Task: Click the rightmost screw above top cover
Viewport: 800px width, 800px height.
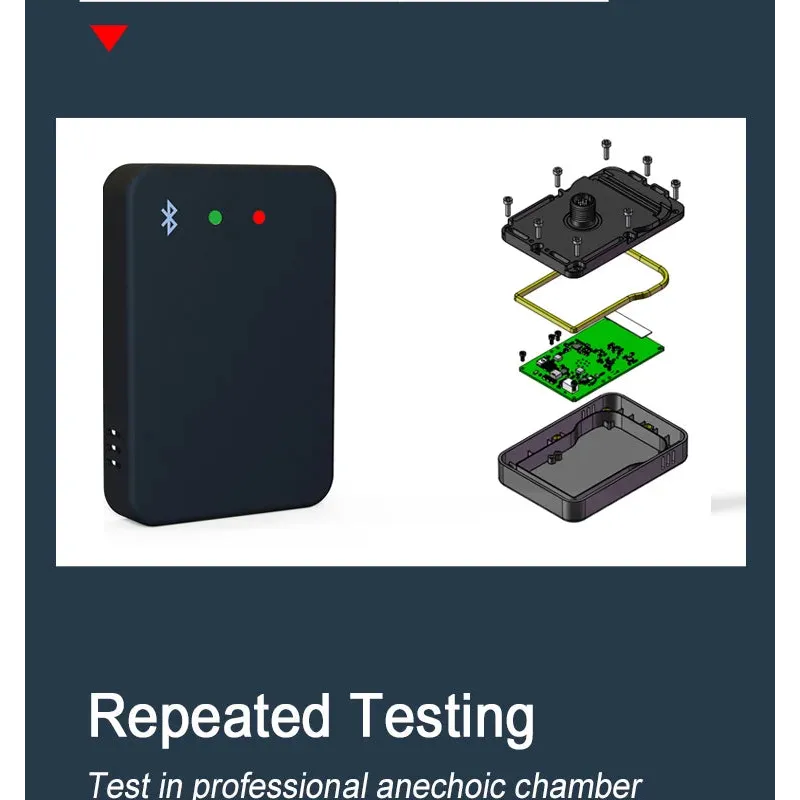Action: (x=676, y=188)
